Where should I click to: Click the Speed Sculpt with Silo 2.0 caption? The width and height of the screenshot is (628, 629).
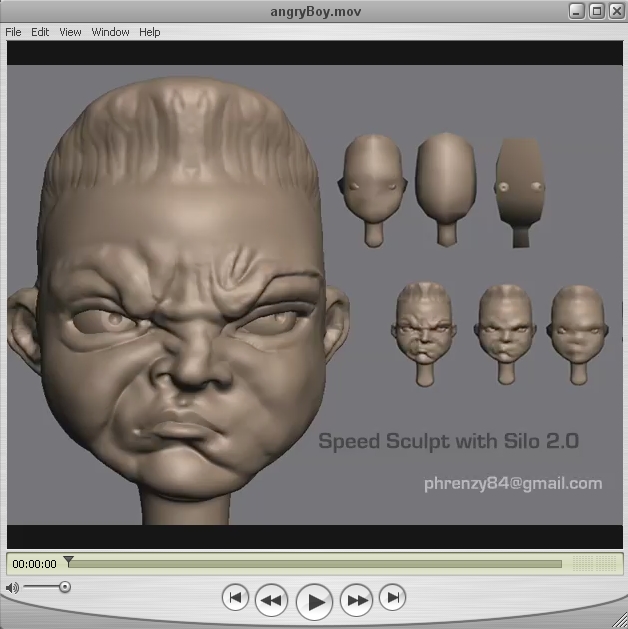(448, 442)
